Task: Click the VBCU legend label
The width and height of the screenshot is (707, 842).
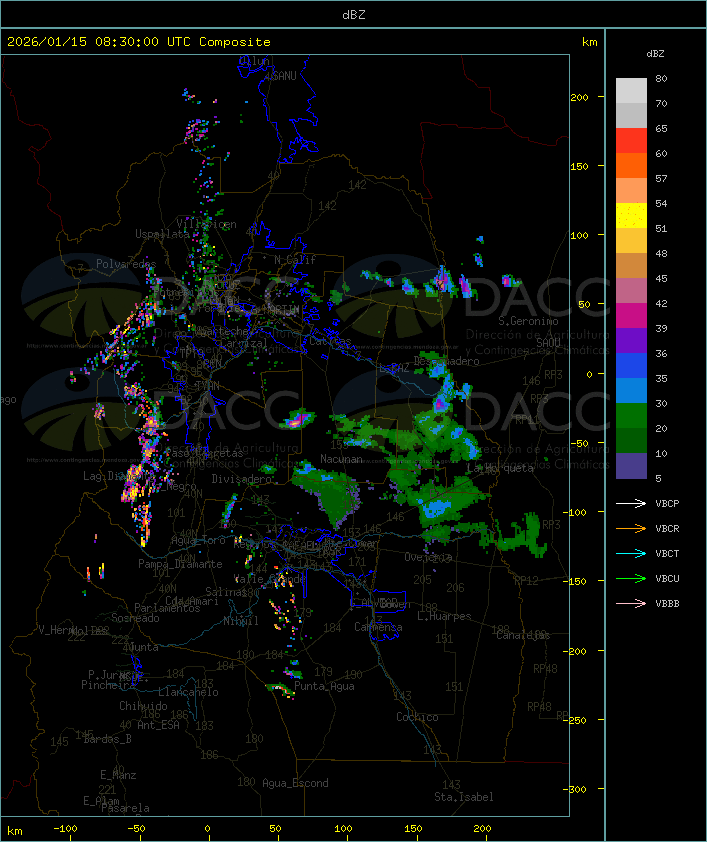Action: (667, 579)
